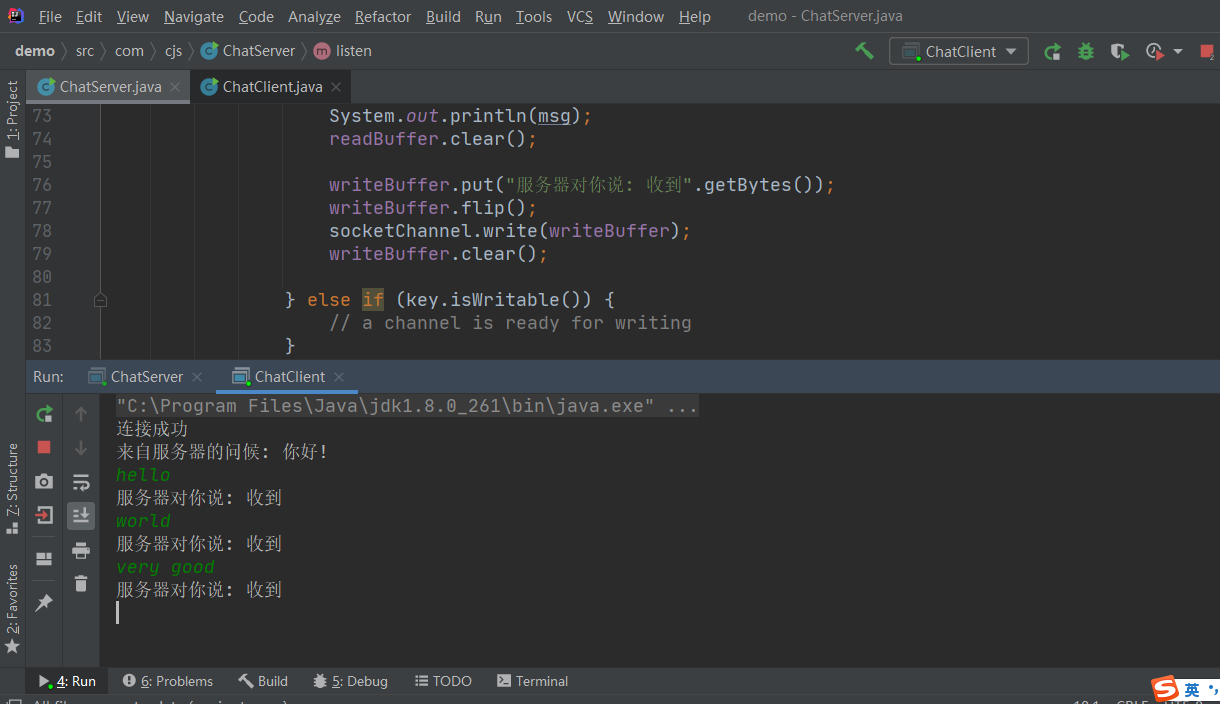
Task: Run with Coverage from the top toolbar
Action: [x=1120, y=51]
